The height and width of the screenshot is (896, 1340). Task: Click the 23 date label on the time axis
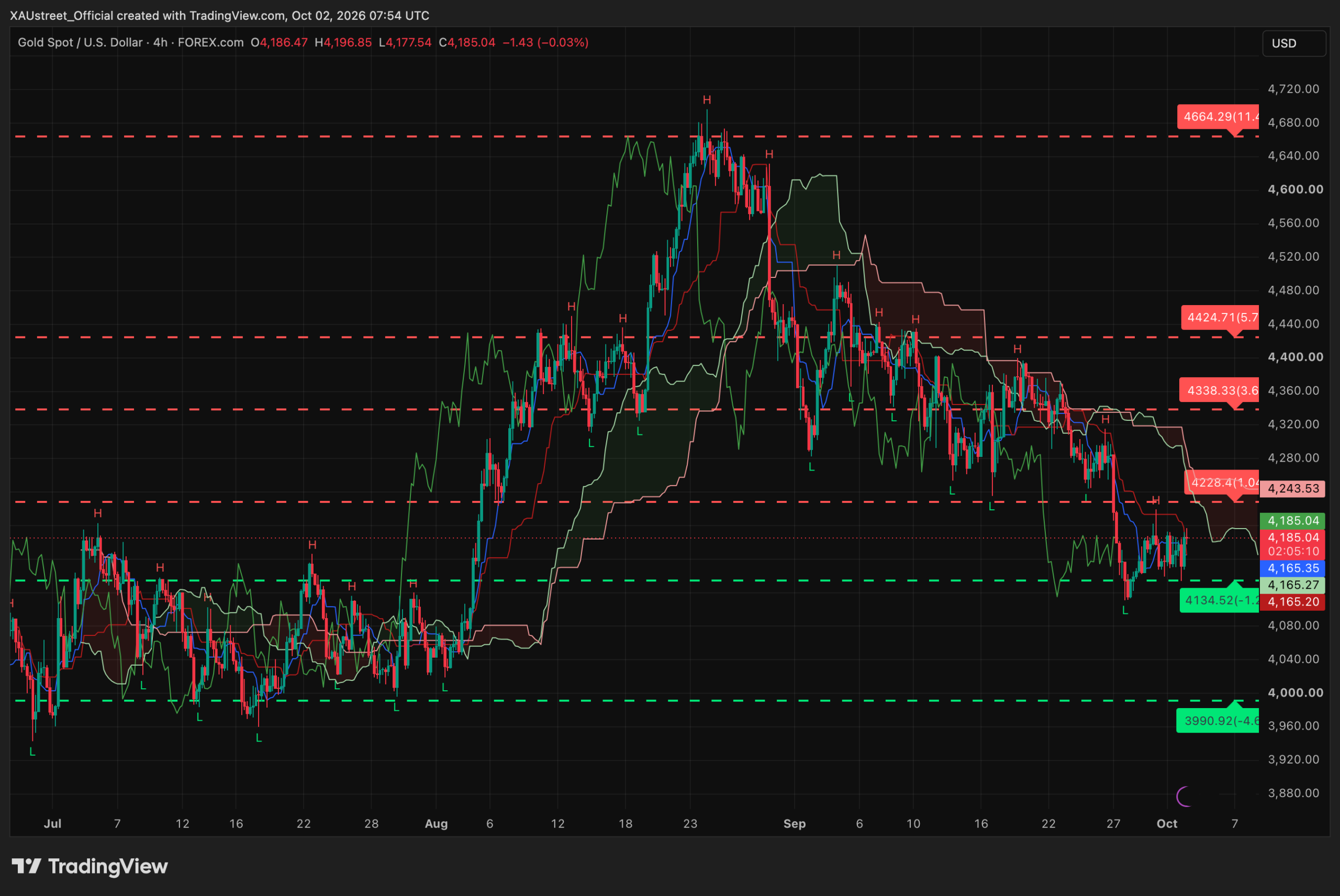click(690, 823)
